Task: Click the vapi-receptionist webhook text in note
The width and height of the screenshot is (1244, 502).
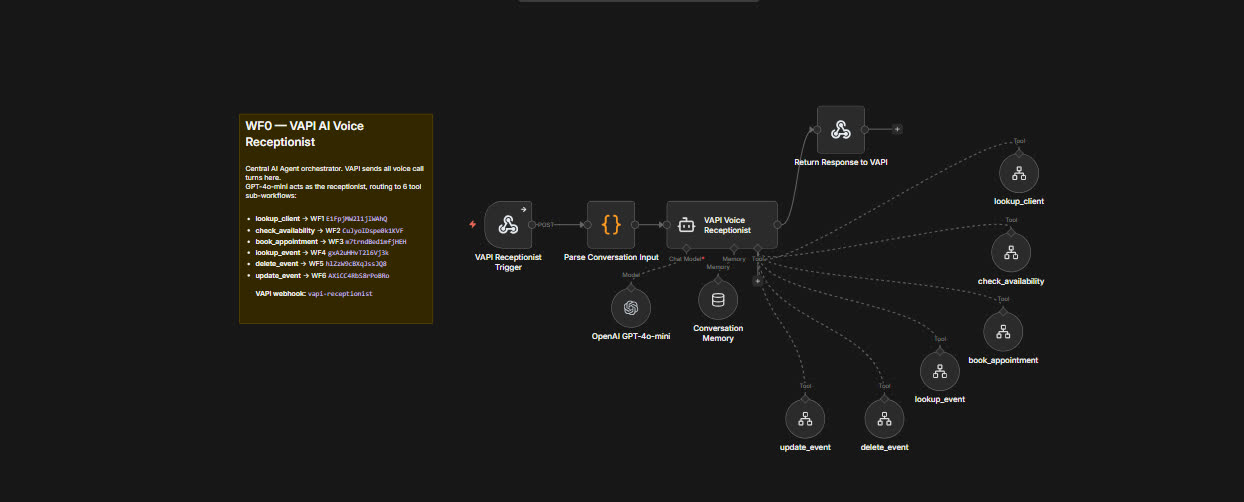Action: pos(340,294)
